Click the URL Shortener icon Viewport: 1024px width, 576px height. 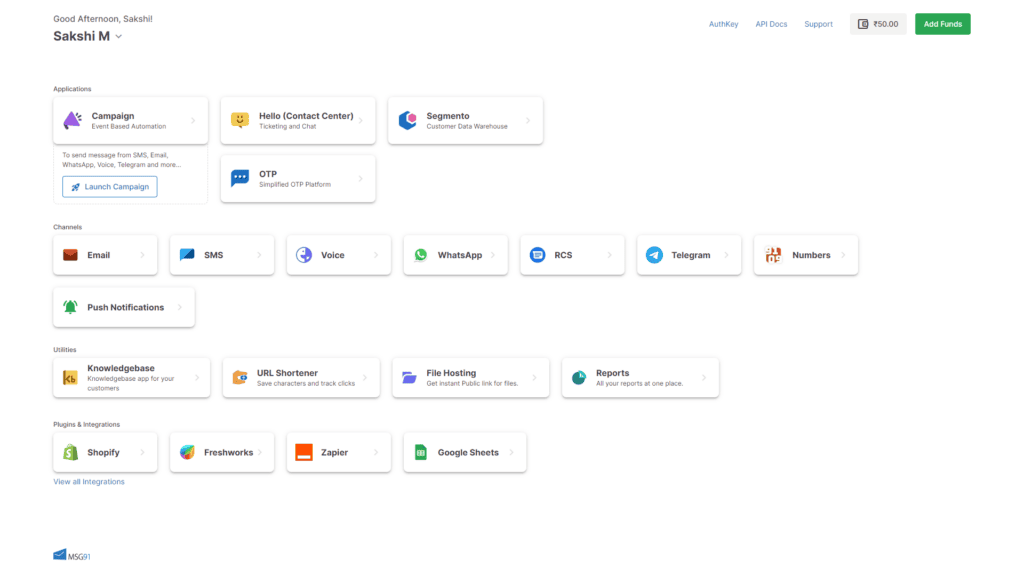[240, 377]
